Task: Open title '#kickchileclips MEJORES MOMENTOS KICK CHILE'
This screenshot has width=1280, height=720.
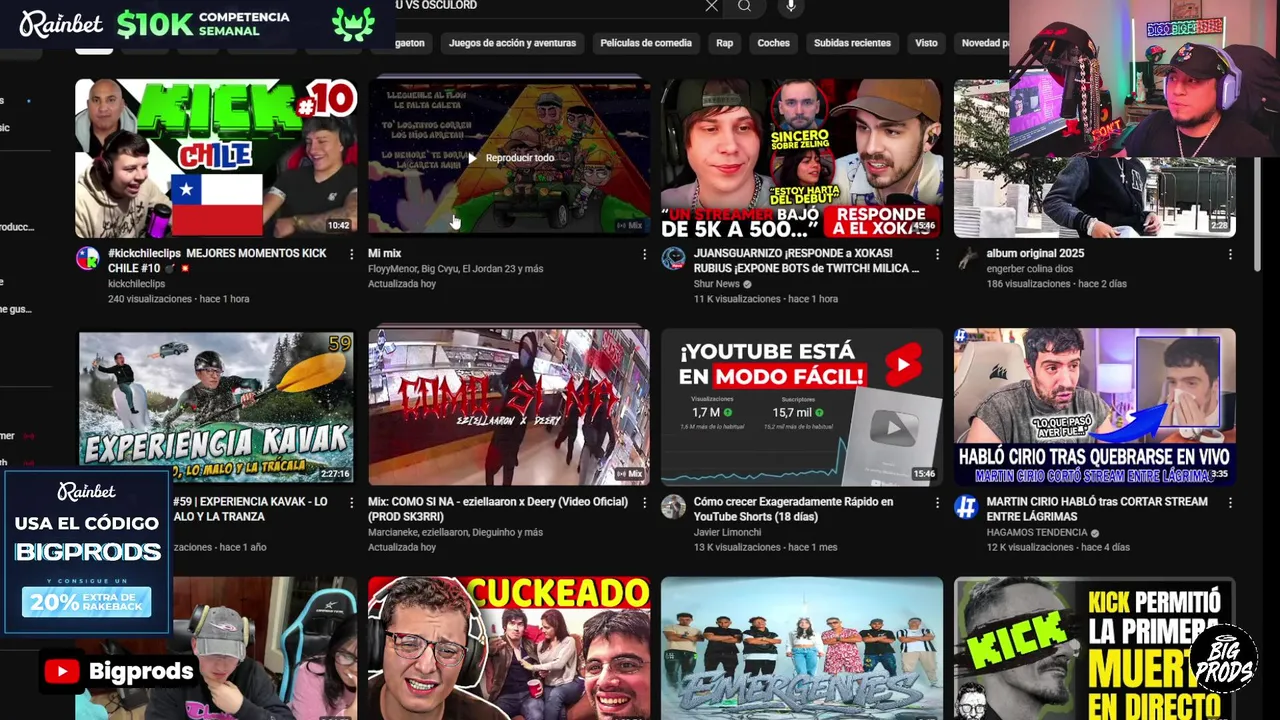Action: [x=217, y=261]
